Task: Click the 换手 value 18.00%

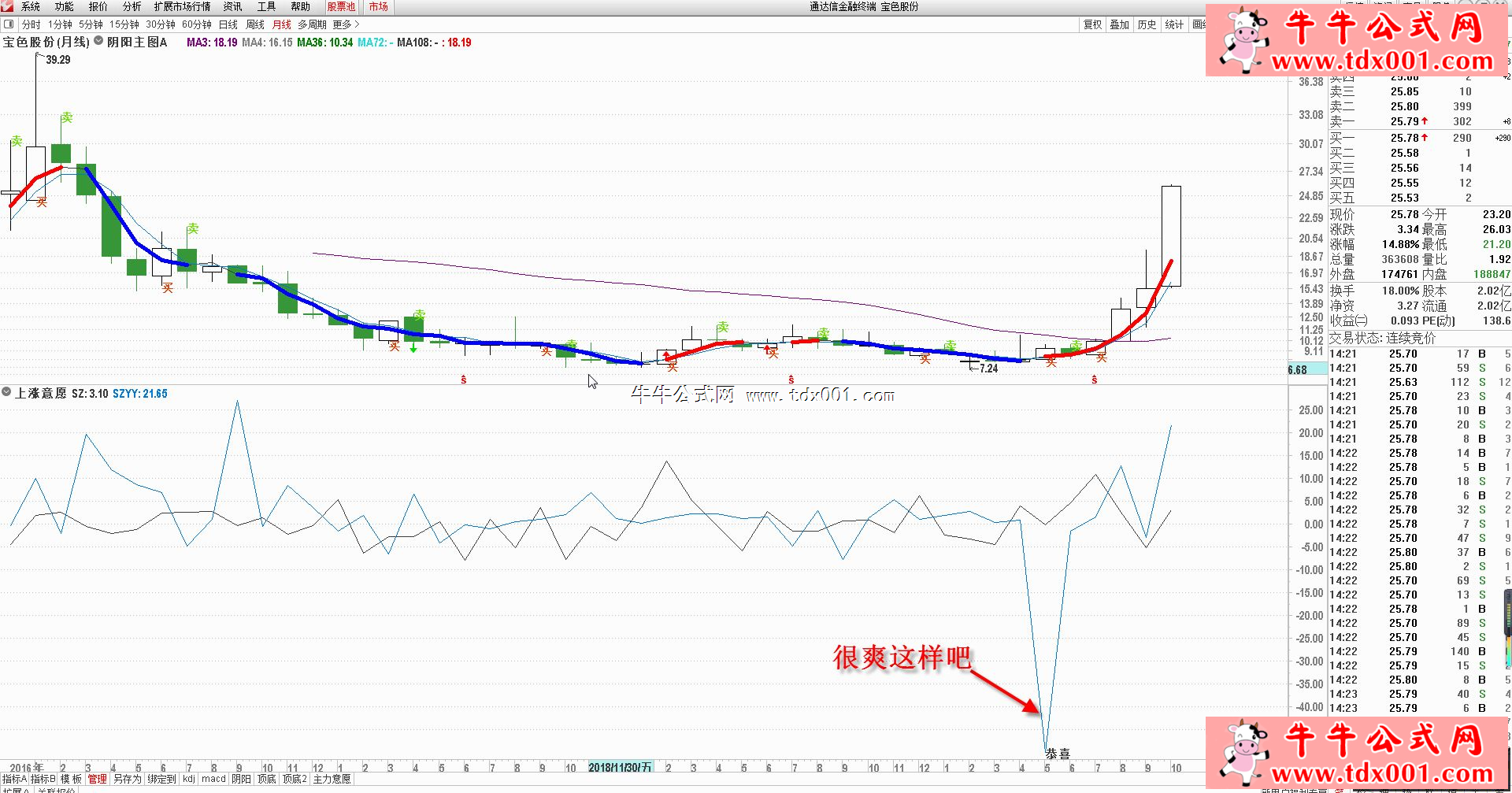Action: 1400,291
